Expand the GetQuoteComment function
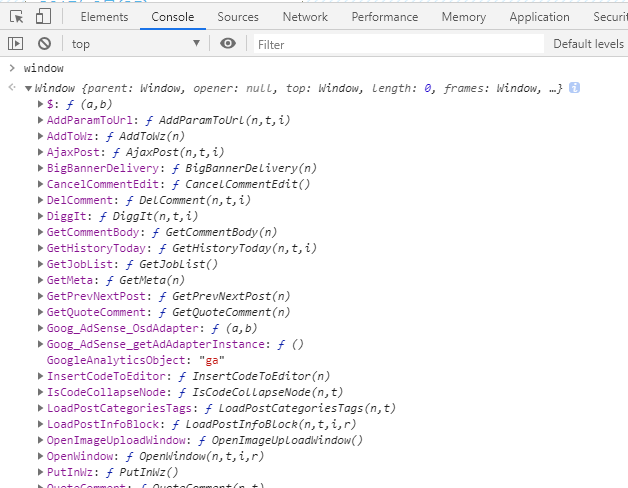628x488 pixels. (x=40, y=312)
